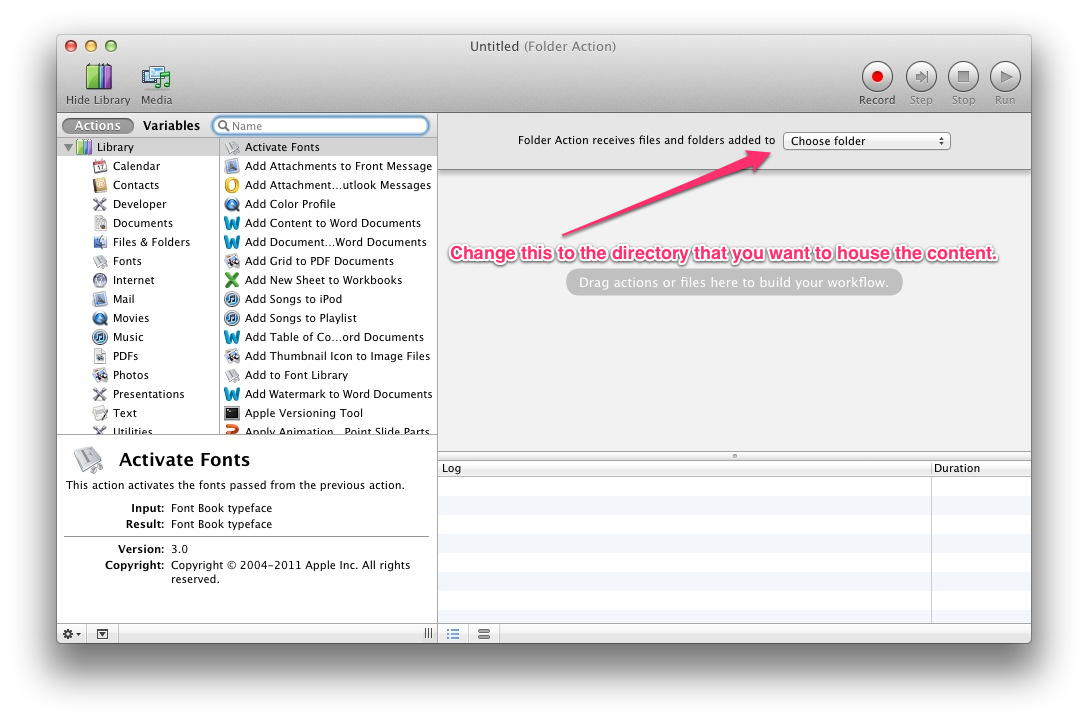1088x722 pixels.
Task: Select Add New Sheet to Workbooks action
Action: [329, 280]
